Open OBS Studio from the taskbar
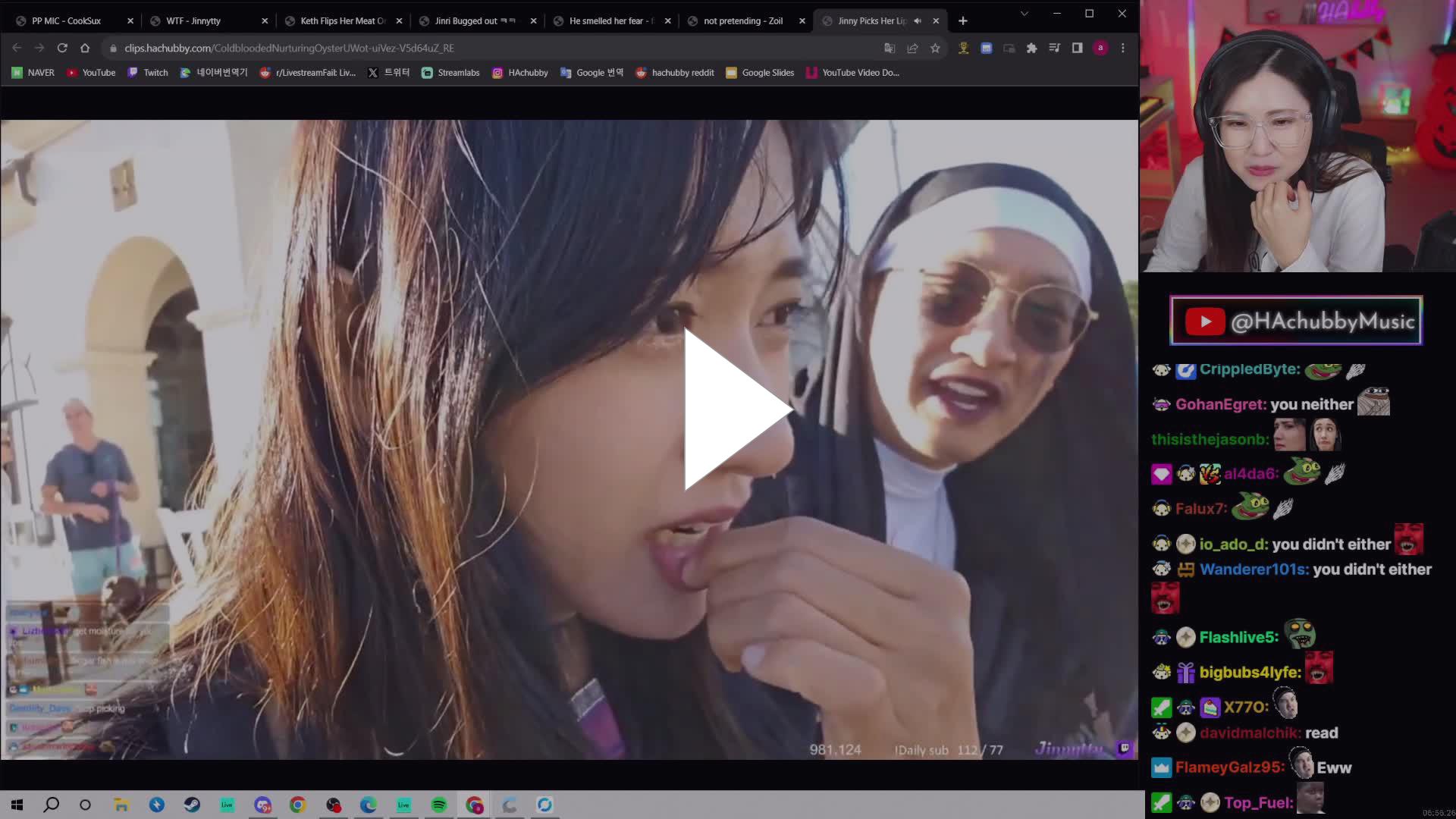The image size is (1456, 819). [334, 805]
